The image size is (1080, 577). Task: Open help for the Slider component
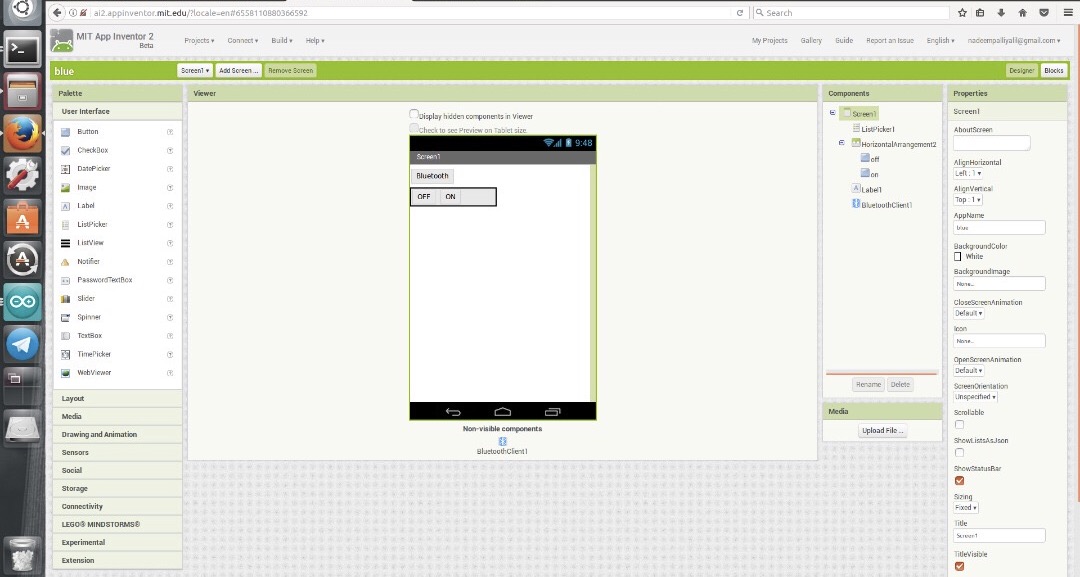tap(169, 299)
